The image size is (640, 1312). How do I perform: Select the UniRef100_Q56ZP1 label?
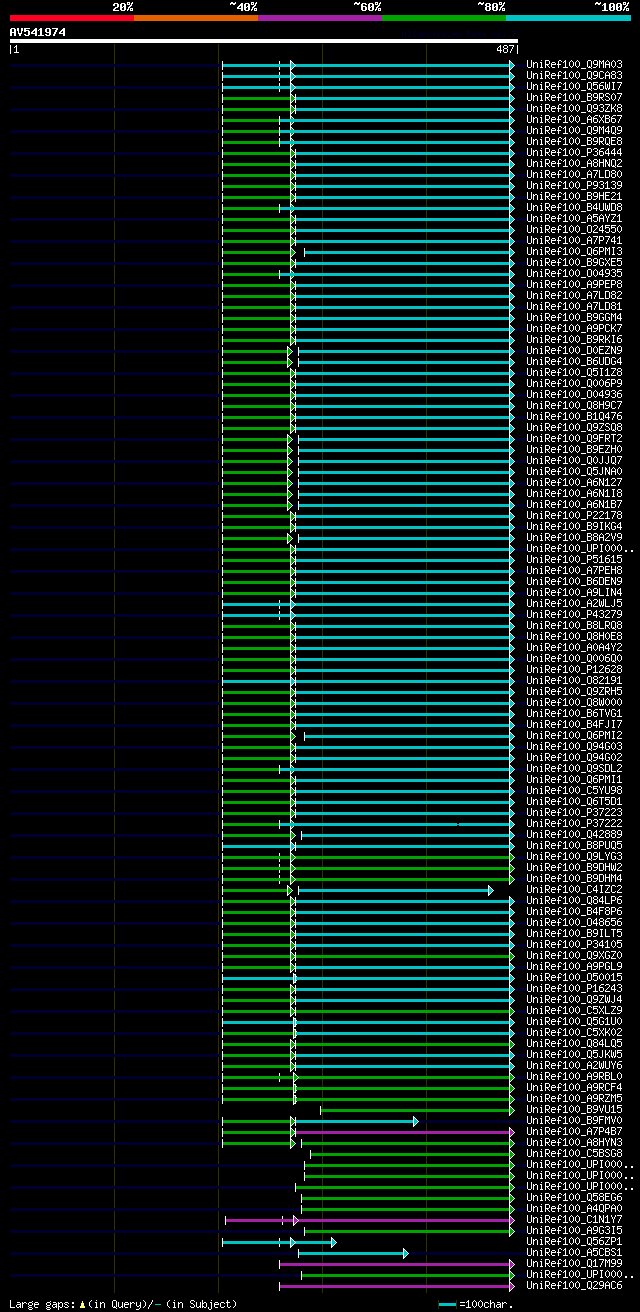click(x=574, y=1241)
